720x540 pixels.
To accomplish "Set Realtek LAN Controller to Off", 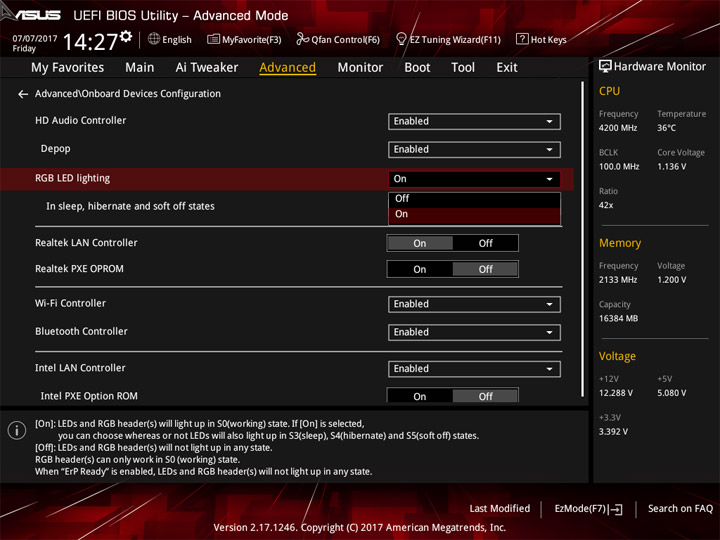I will pos(485,243).
